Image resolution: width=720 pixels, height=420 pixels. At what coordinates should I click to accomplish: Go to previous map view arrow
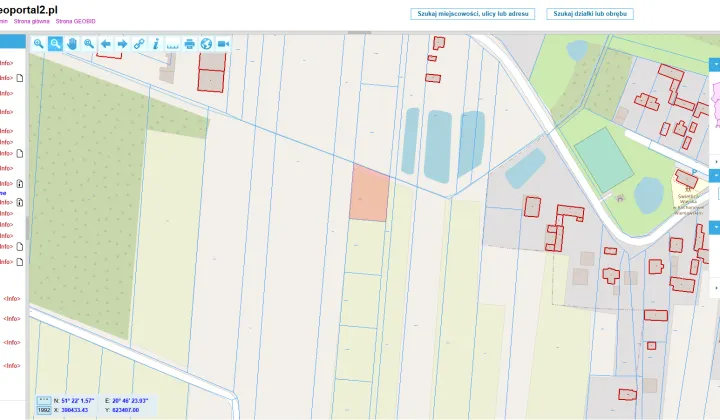pyautogui.click(x=106, y=44)
